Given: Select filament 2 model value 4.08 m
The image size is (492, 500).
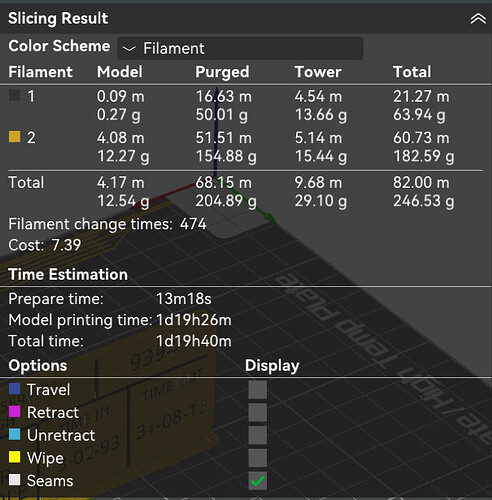Looking at the screenshot, I should pos(121,138).
